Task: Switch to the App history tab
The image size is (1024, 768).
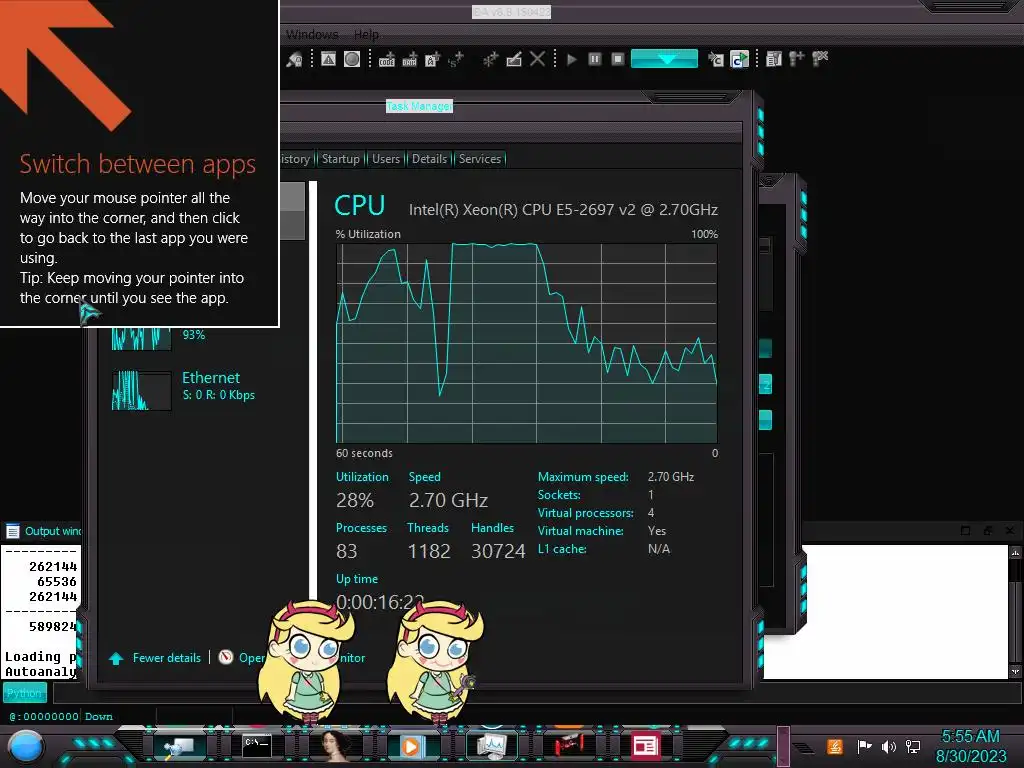Action: pyautogui.click(x=295, y=159)
